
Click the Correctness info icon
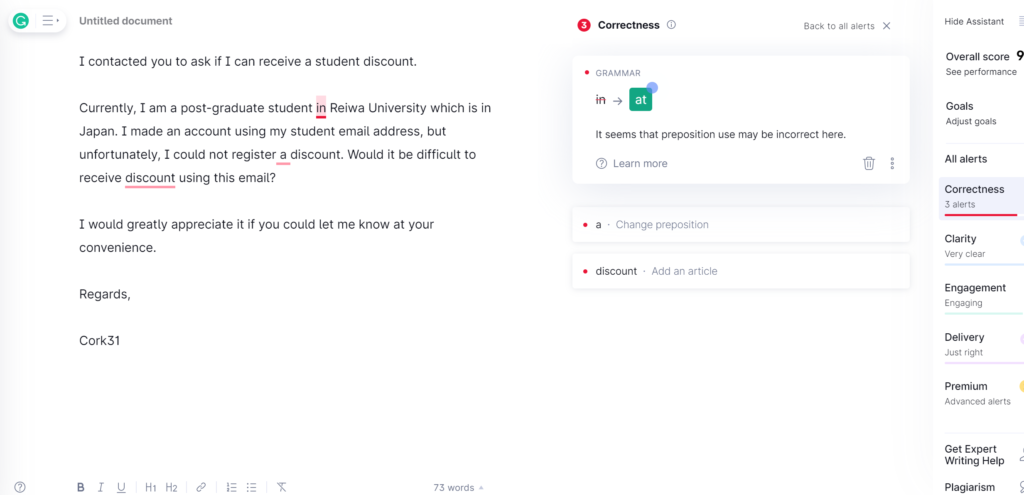coord(671,25)
